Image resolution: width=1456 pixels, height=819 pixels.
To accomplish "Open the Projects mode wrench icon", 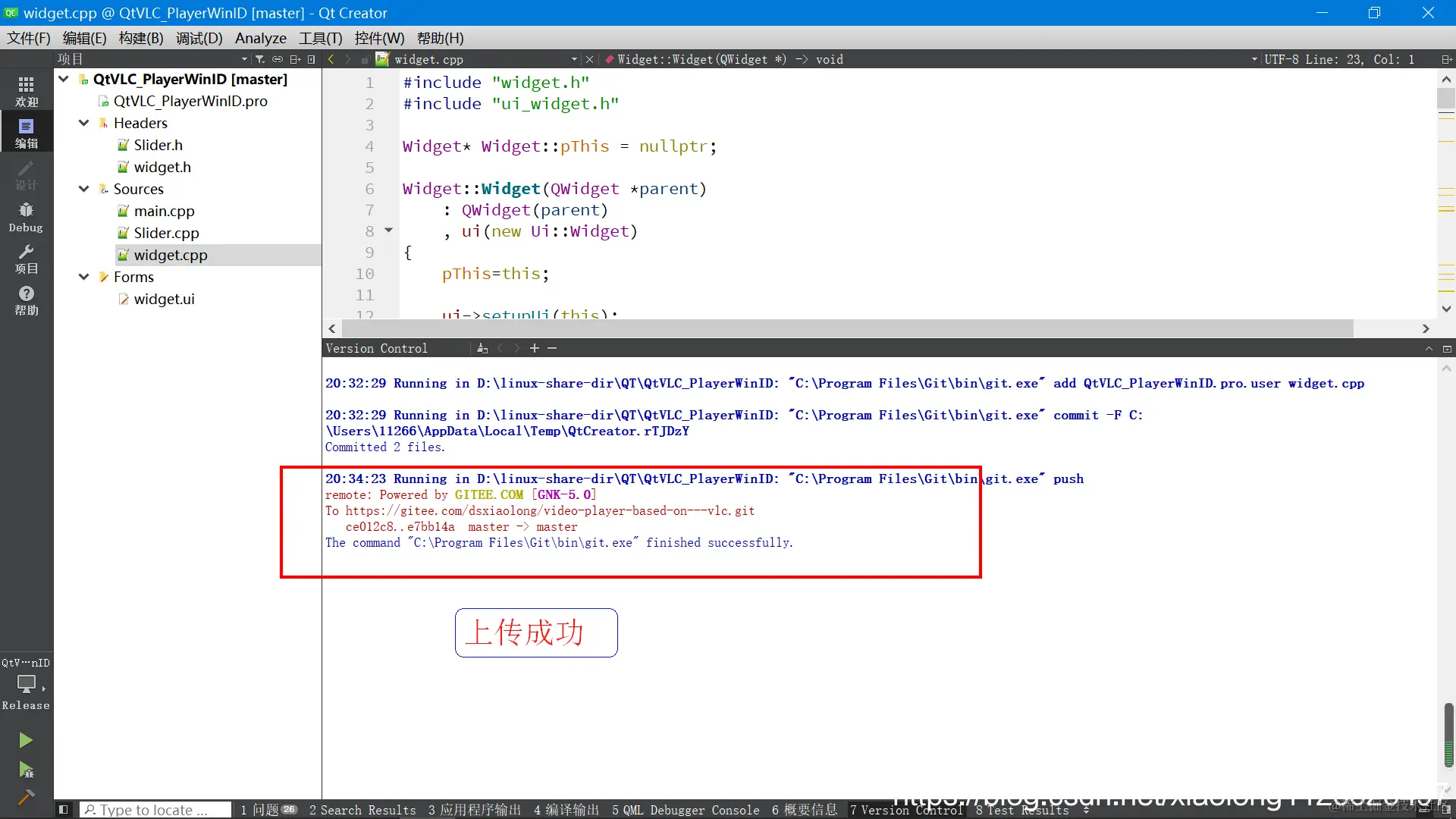I will (x=26, y=259).
